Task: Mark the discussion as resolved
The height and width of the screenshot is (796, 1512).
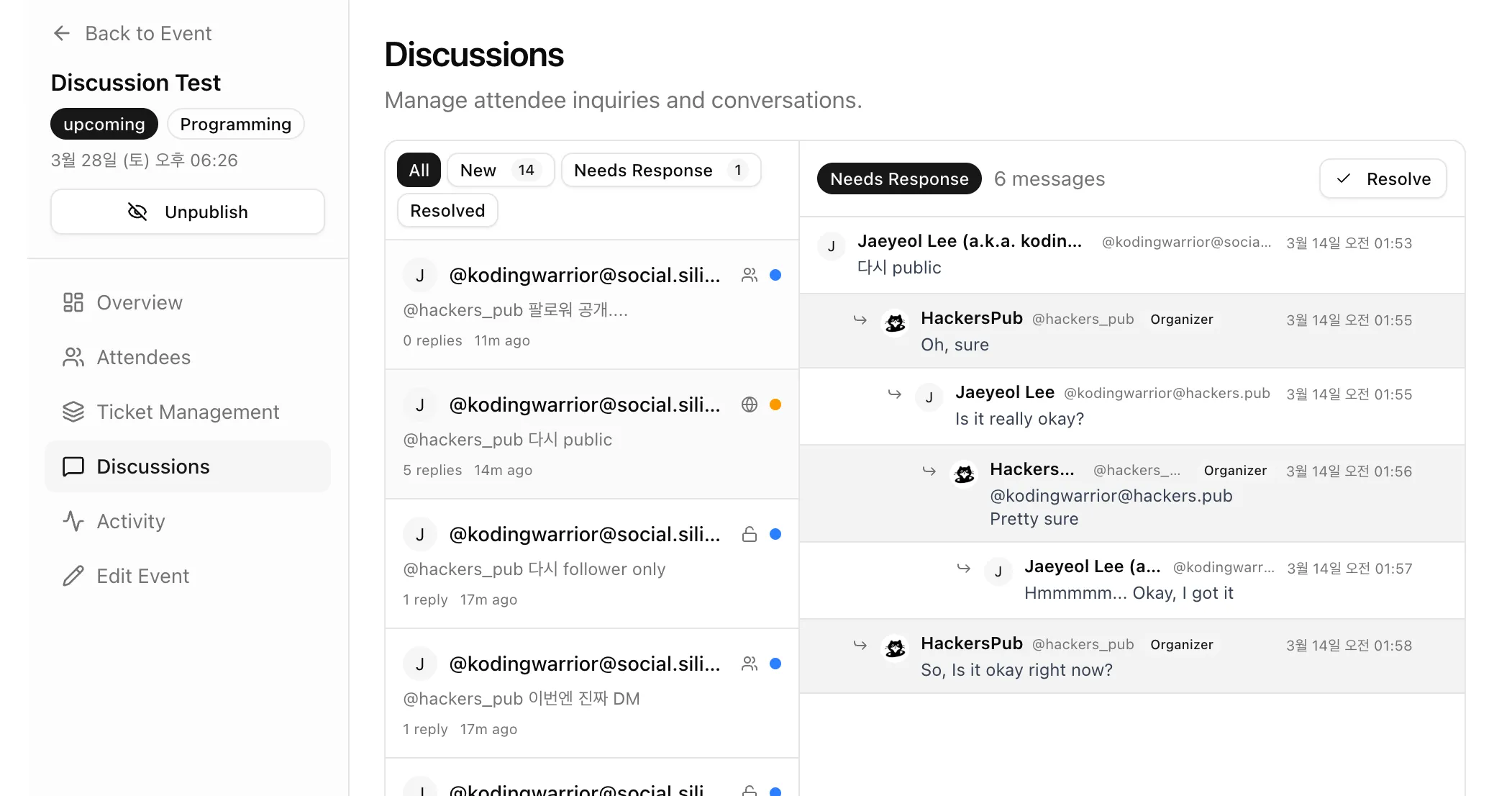Action: [1383, 178]
